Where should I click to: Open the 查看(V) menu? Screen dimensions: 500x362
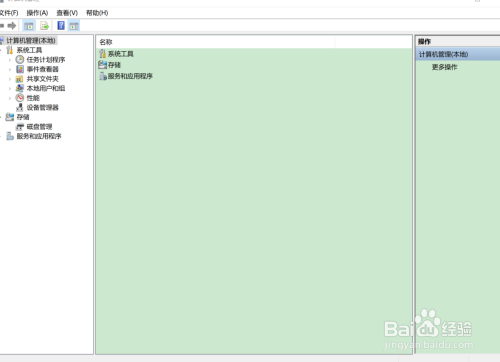[x=67, y=13]
